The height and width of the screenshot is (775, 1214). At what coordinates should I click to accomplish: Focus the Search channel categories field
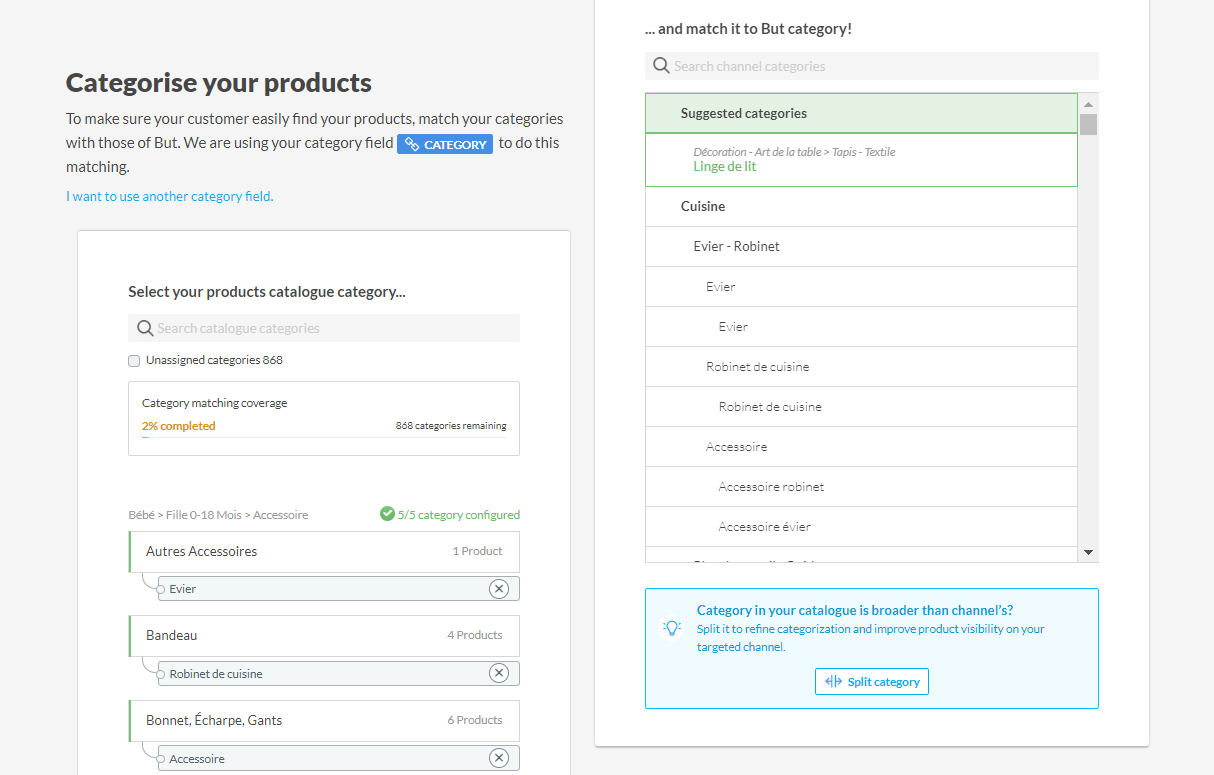pos(880,67)
